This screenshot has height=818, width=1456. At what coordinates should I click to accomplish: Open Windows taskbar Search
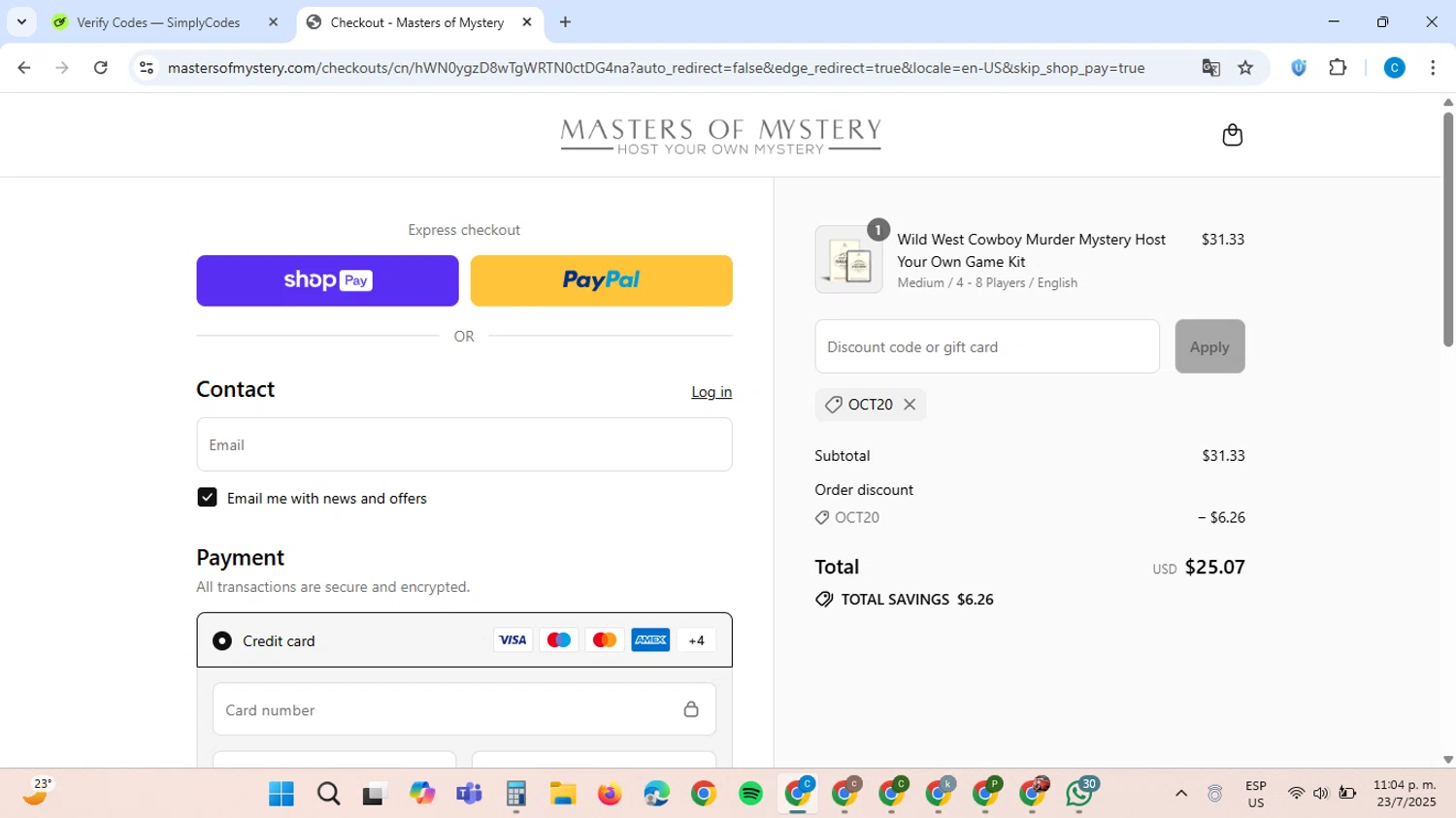tap(329, 794)
